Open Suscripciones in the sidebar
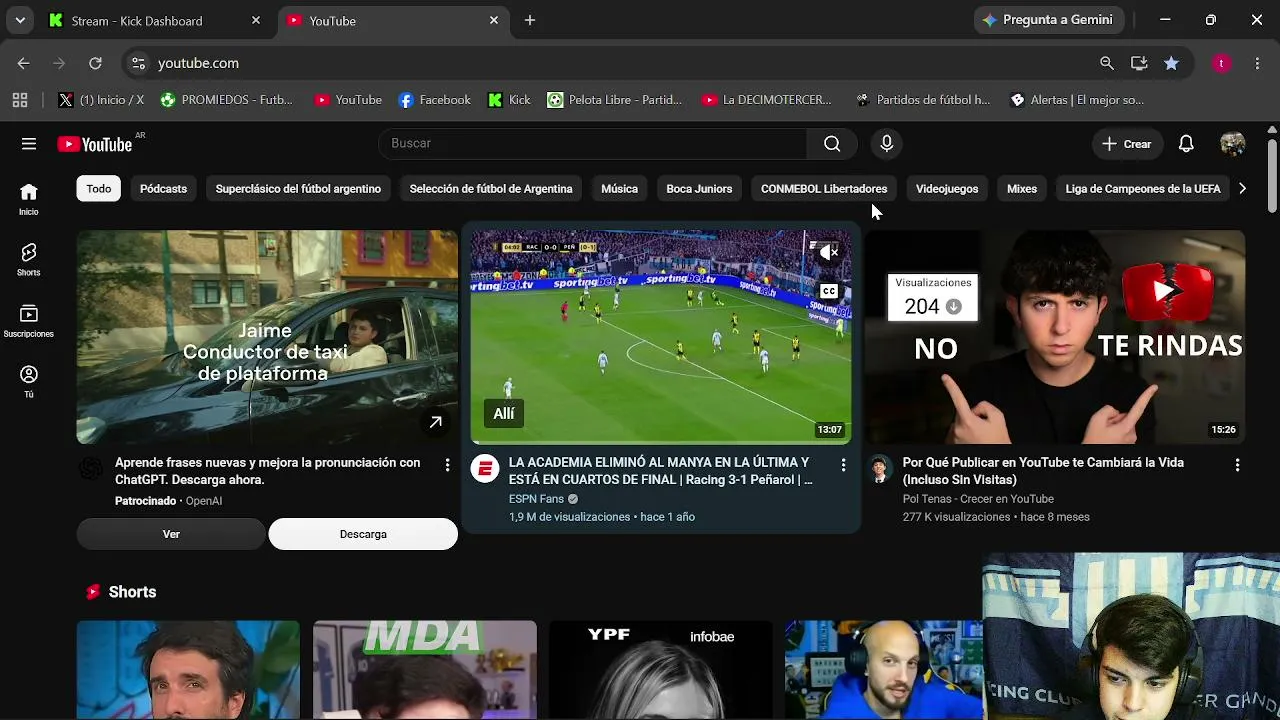Image resolution: width=1280 pixels, height=720 pixels. [29, 321]
